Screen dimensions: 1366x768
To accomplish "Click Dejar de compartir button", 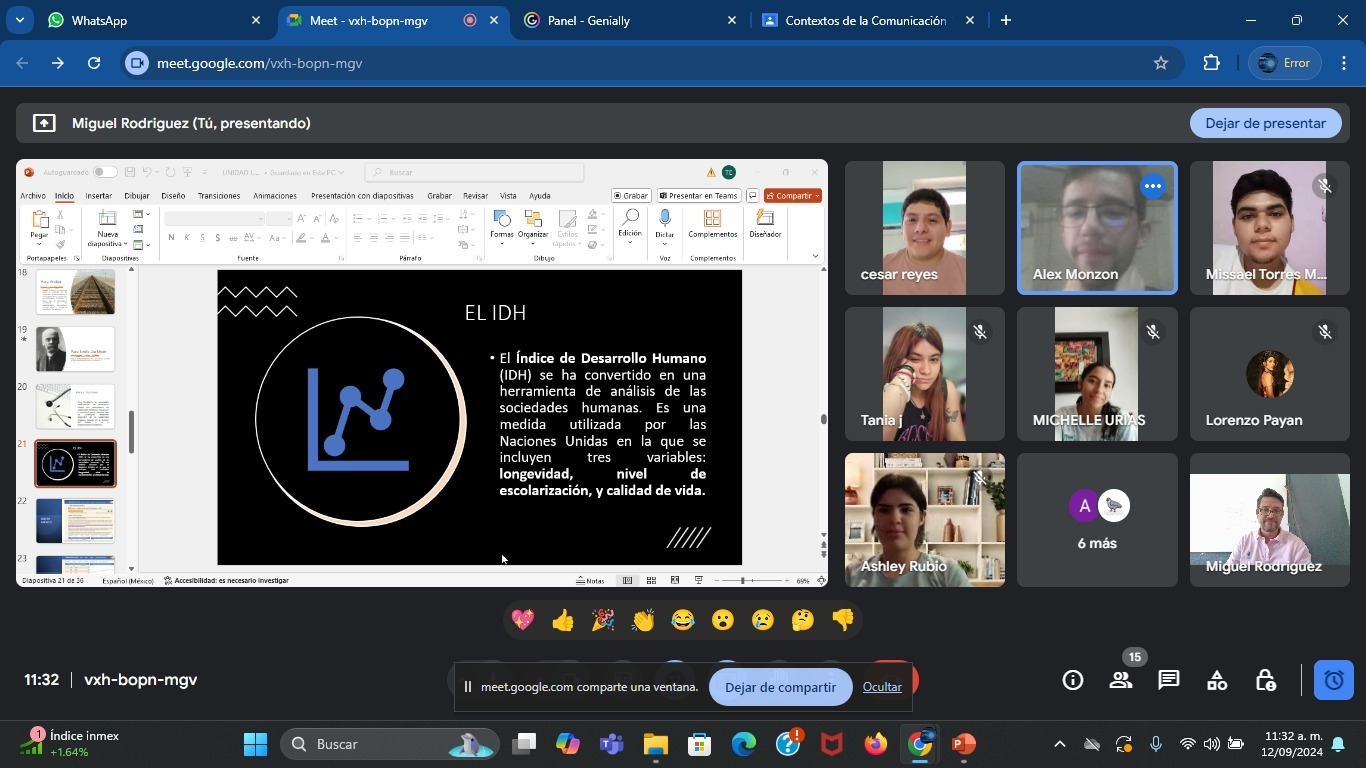I will (780, 687).
